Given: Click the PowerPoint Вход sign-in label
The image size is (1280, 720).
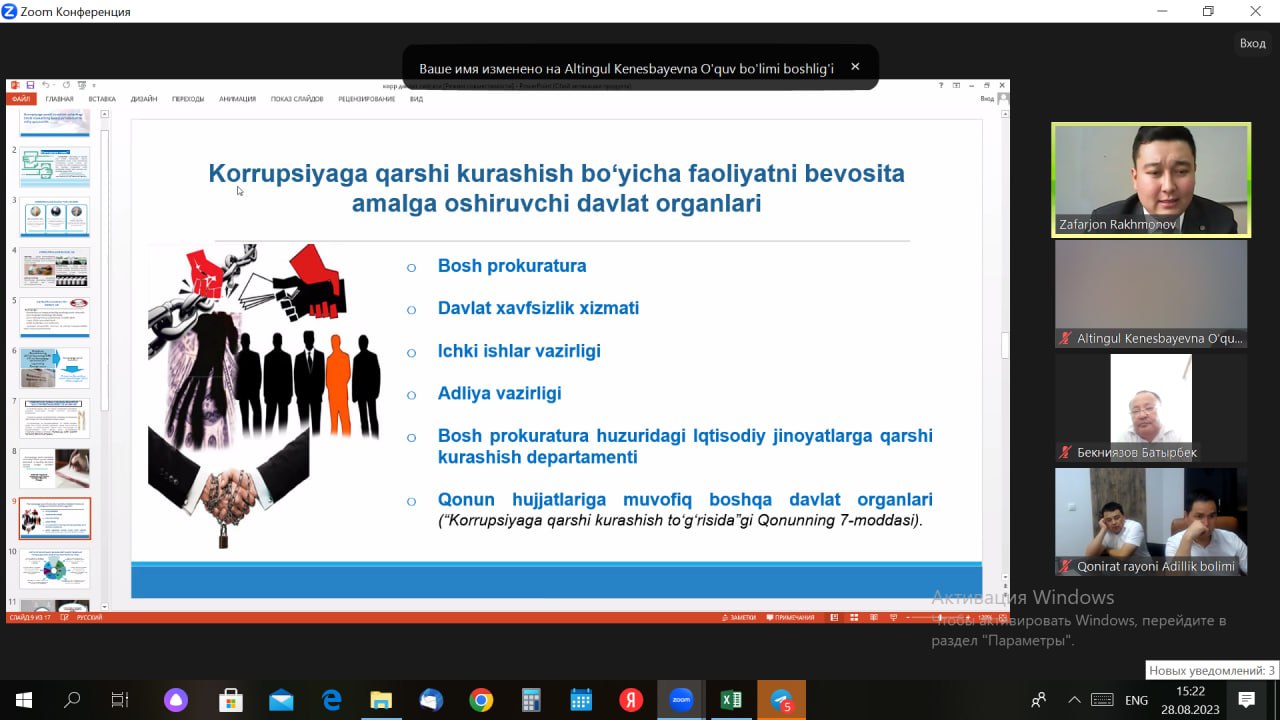Looking at the screenshot, I should (987, 99).
